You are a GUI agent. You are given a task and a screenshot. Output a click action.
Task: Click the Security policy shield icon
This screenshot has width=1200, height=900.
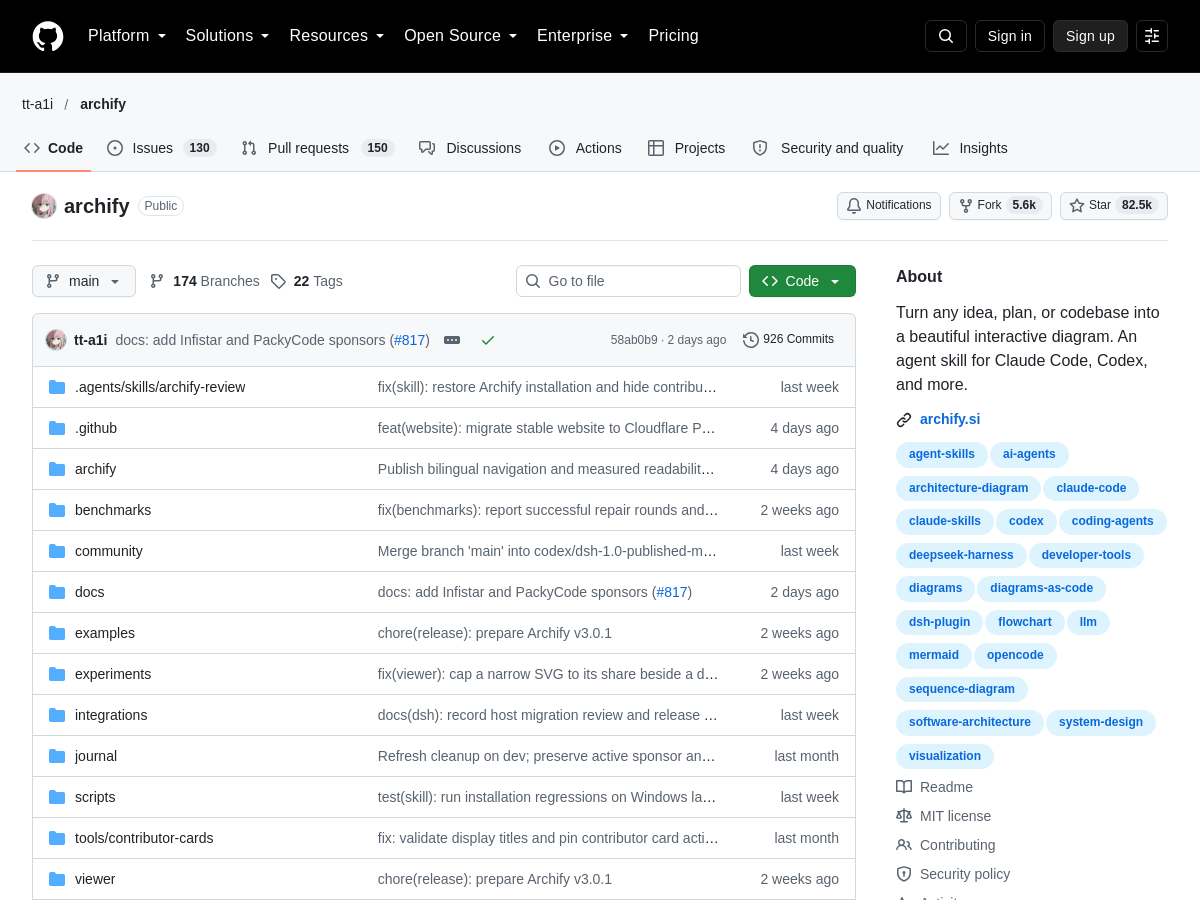coord(904,874)
